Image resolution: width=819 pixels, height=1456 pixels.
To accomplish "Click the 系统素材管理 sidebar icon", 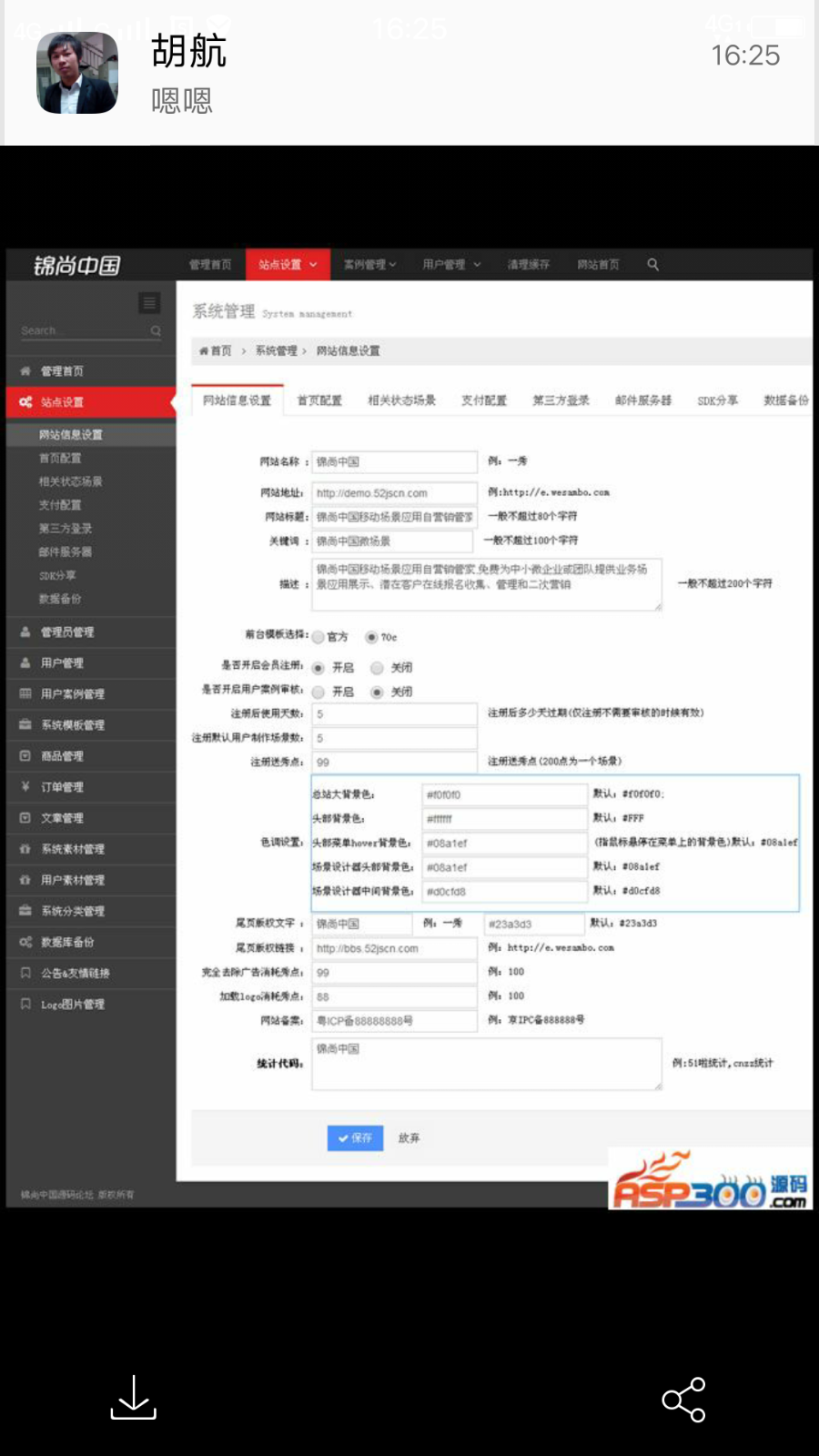I will [25, 848].
